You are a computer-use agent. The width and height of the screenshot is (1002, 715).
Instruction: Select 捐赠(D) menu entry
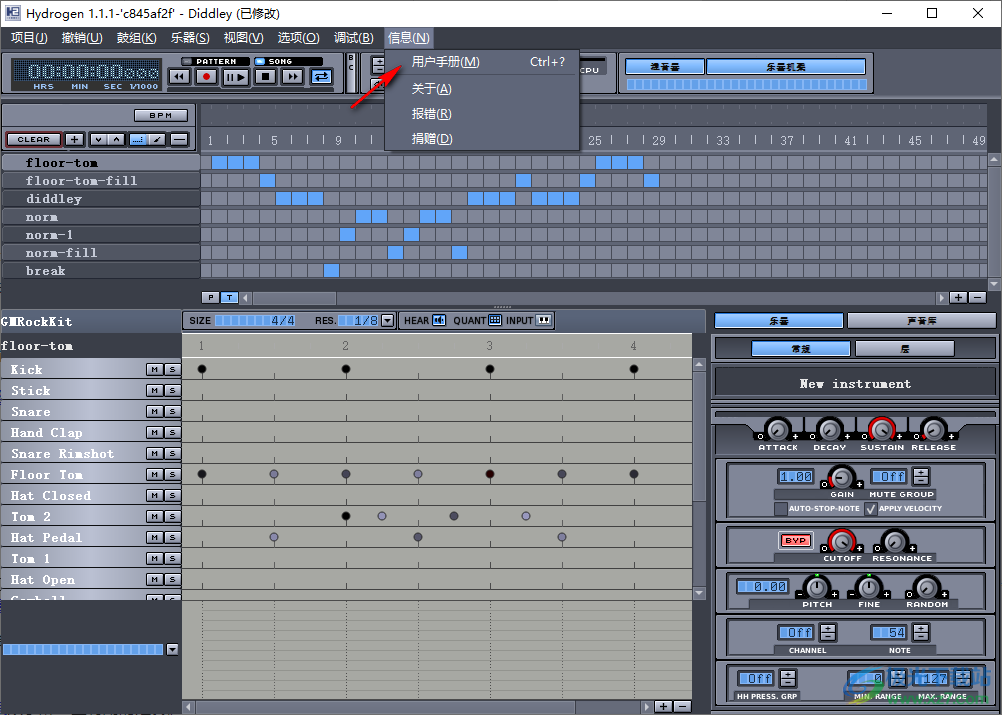(482, 139)
